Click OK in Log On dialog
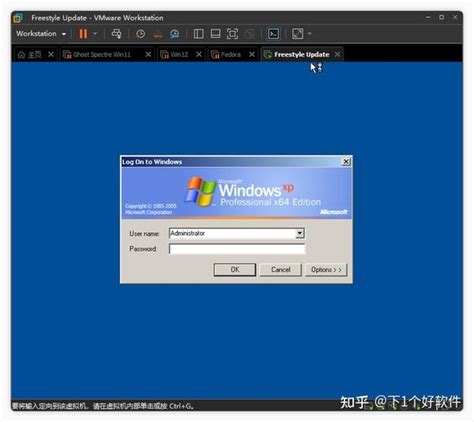The height and width of the screenshot is (422, 474). [x=235, y=269]
